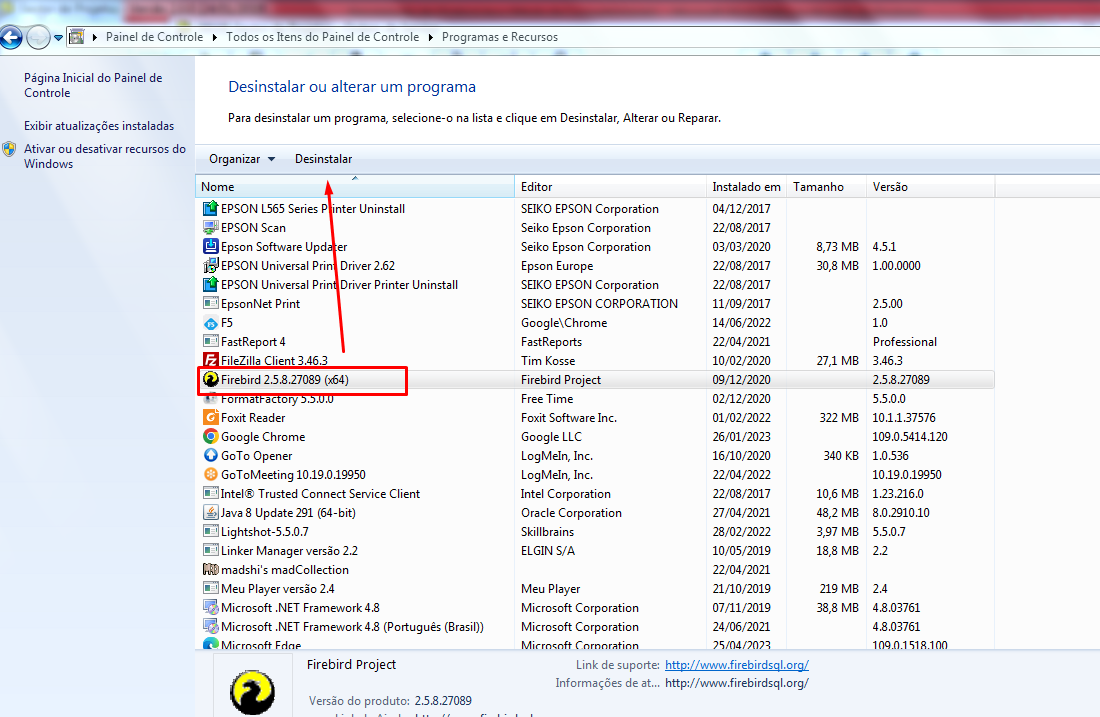Click Oracle Corporation publisher cell
1100x717 pixels.
(571, 513)
